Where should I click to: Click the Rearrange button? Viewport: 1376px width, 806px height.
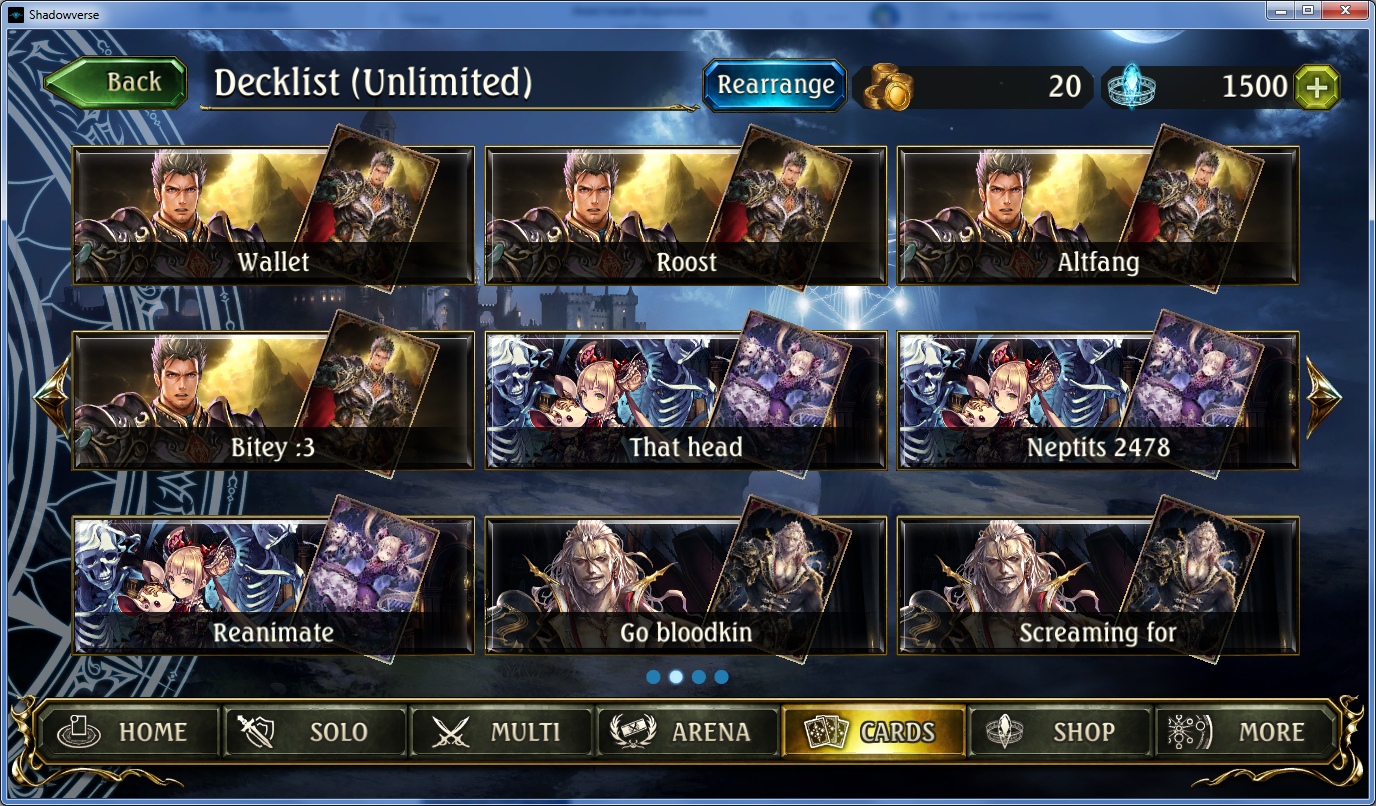pos(775,85)
